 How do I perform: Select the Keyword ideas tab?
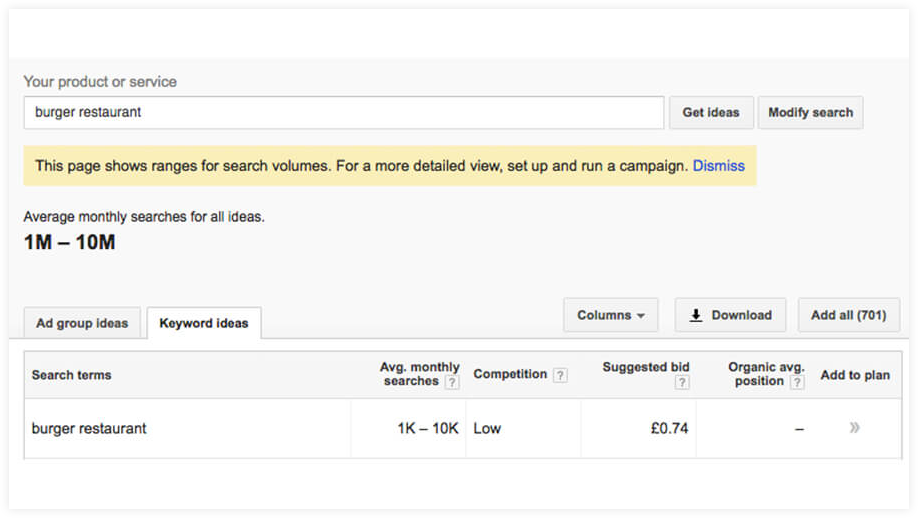point(204,323)
